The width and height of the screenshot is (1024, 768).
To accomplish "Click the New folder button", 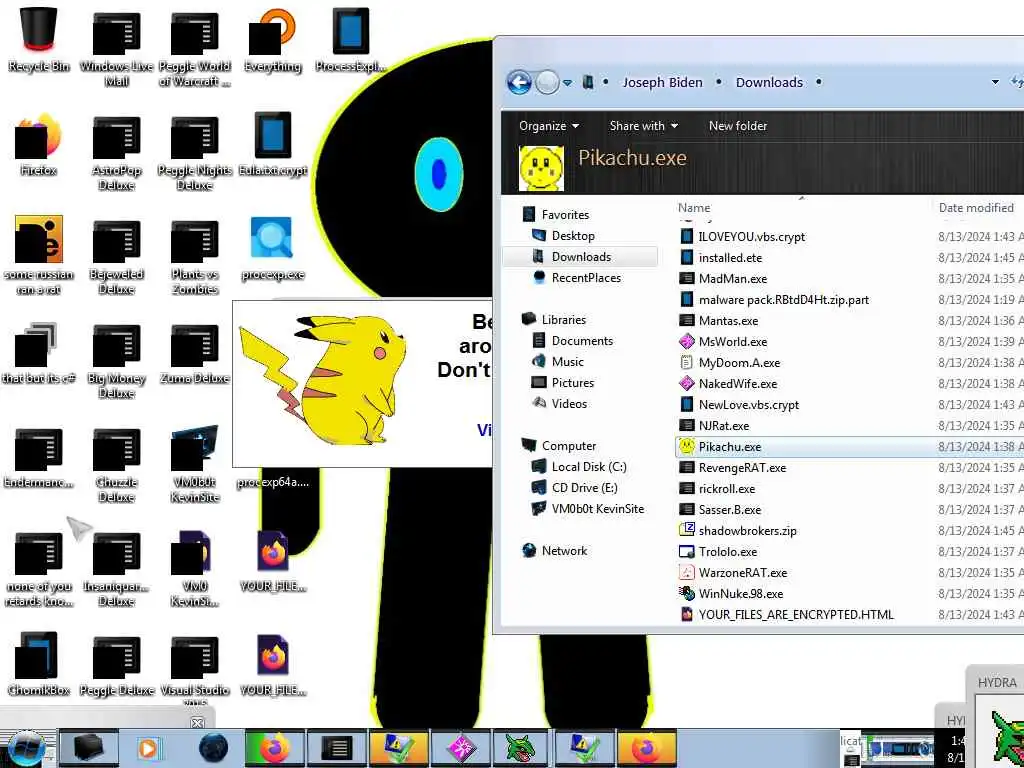I will (x=737, y=126).
